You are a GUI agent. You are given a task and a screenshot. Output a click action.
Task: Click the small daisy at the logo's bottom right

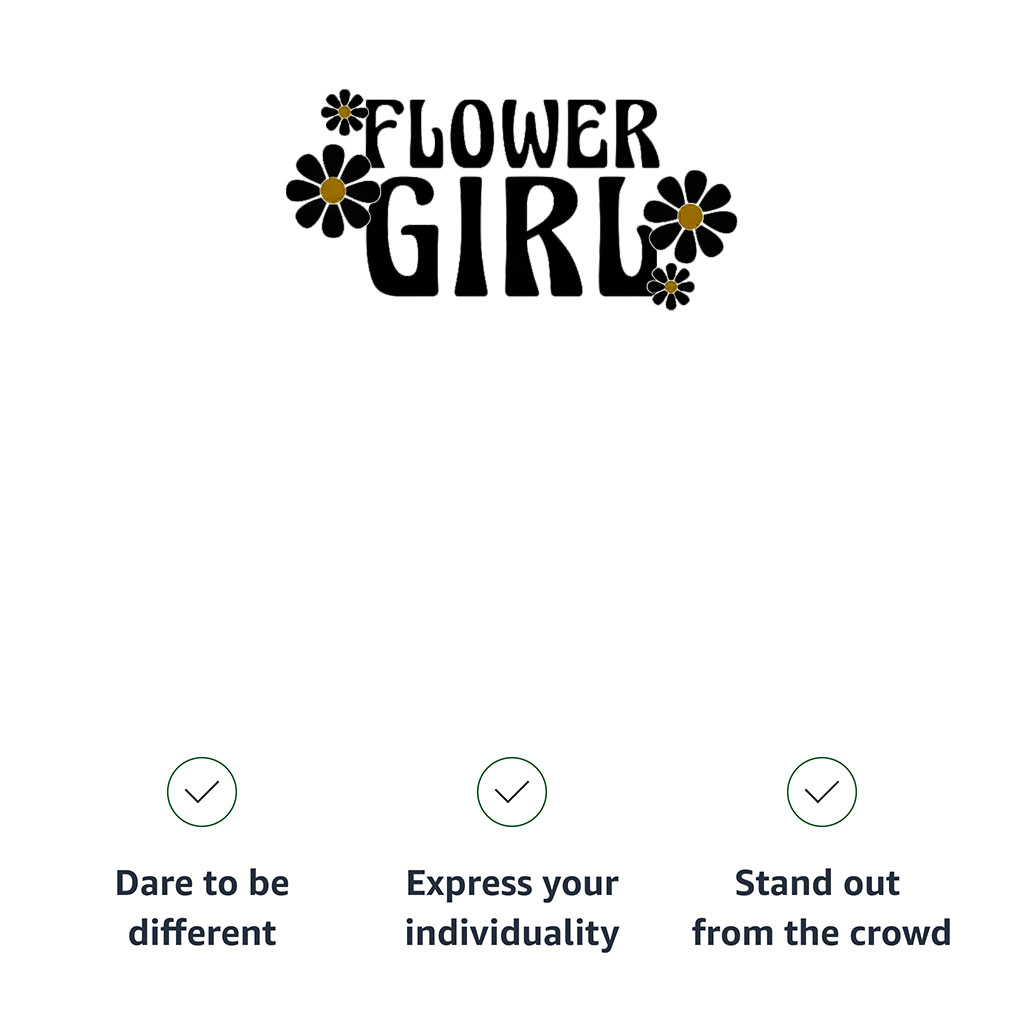point(670,287)
